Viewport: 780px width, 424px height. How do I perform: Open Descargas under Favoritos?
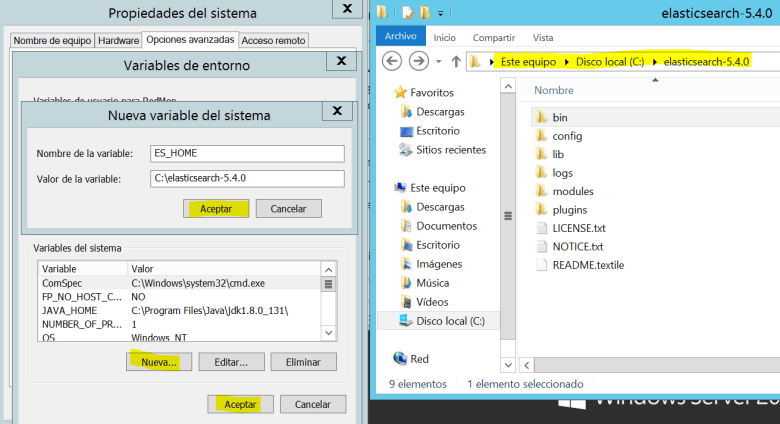(x=406, y=111)
